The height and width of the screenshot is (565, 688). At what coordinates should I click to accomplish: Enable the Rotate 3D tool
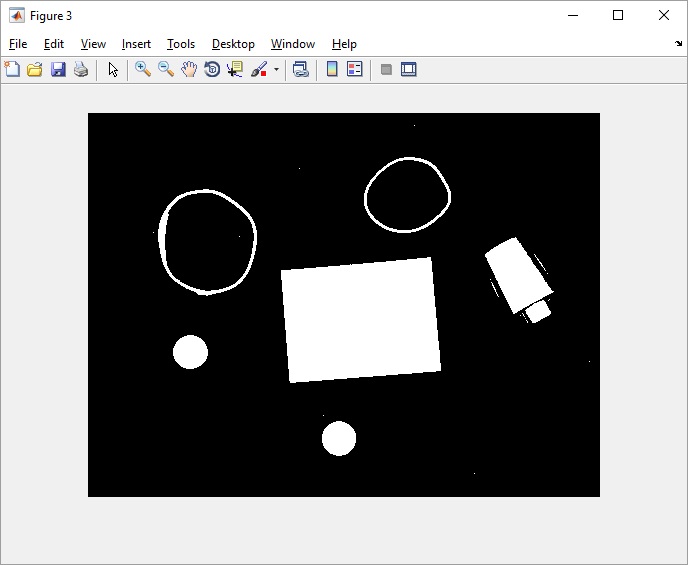click(212, 69)
